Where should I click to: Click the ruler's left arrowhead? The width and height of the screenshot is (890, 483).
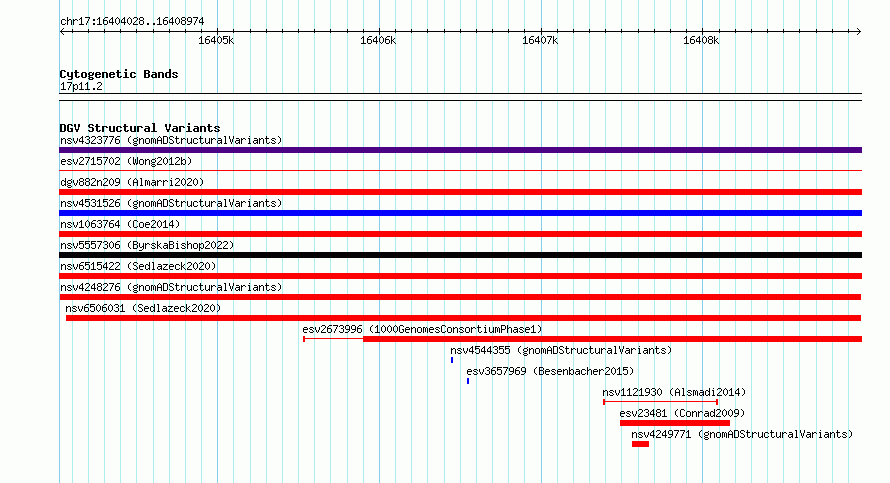(63, 31)
